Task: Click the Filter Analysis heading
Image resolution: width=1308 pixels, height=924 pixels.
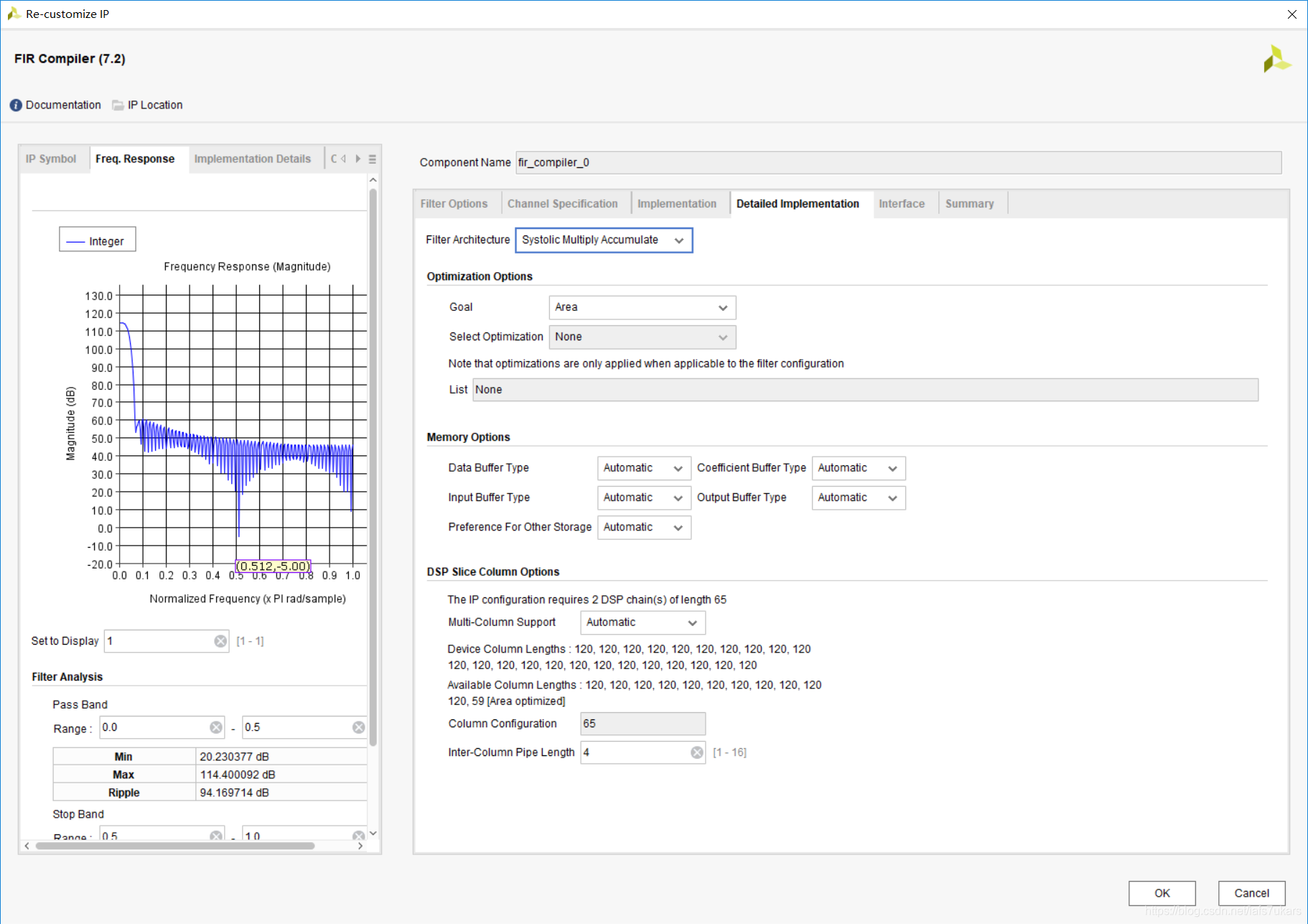Action: [67, 677]
